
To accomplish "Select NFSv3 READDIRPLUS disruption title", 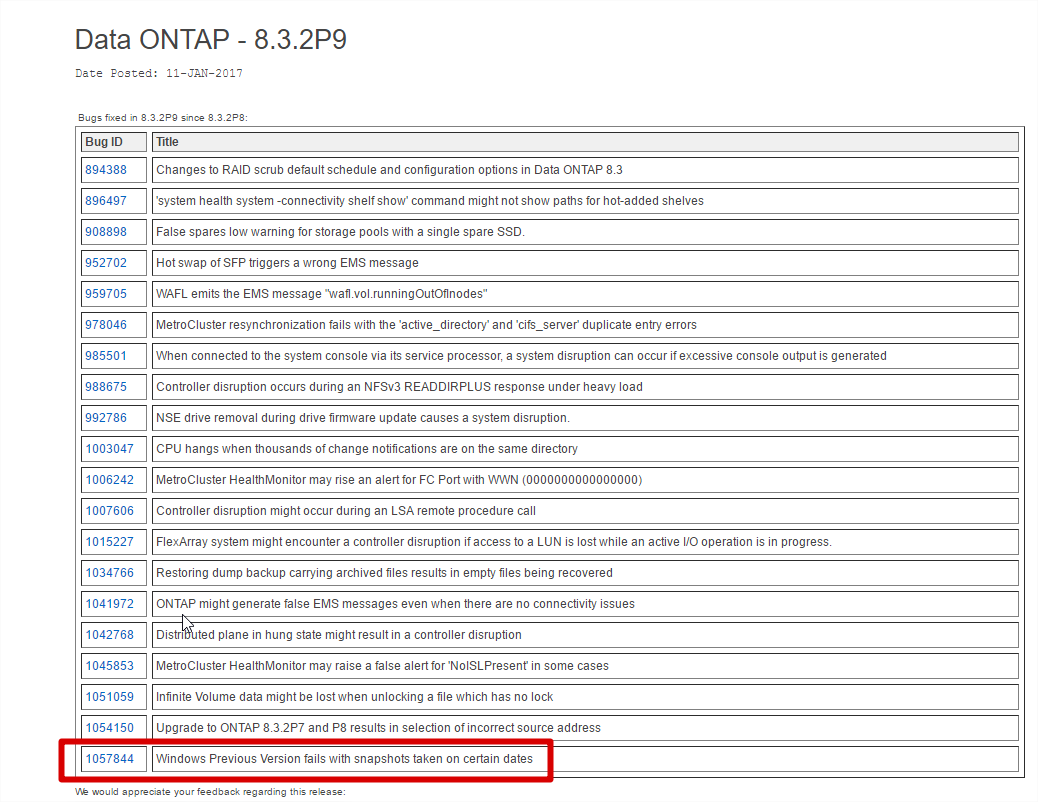I will point(399,387).
